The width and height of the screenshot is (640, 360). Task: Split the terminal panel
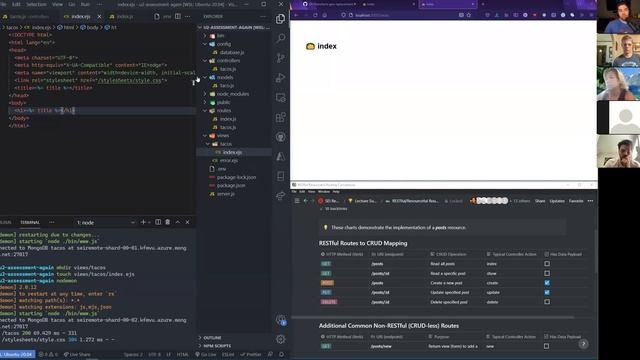click(x=158, y=222)
